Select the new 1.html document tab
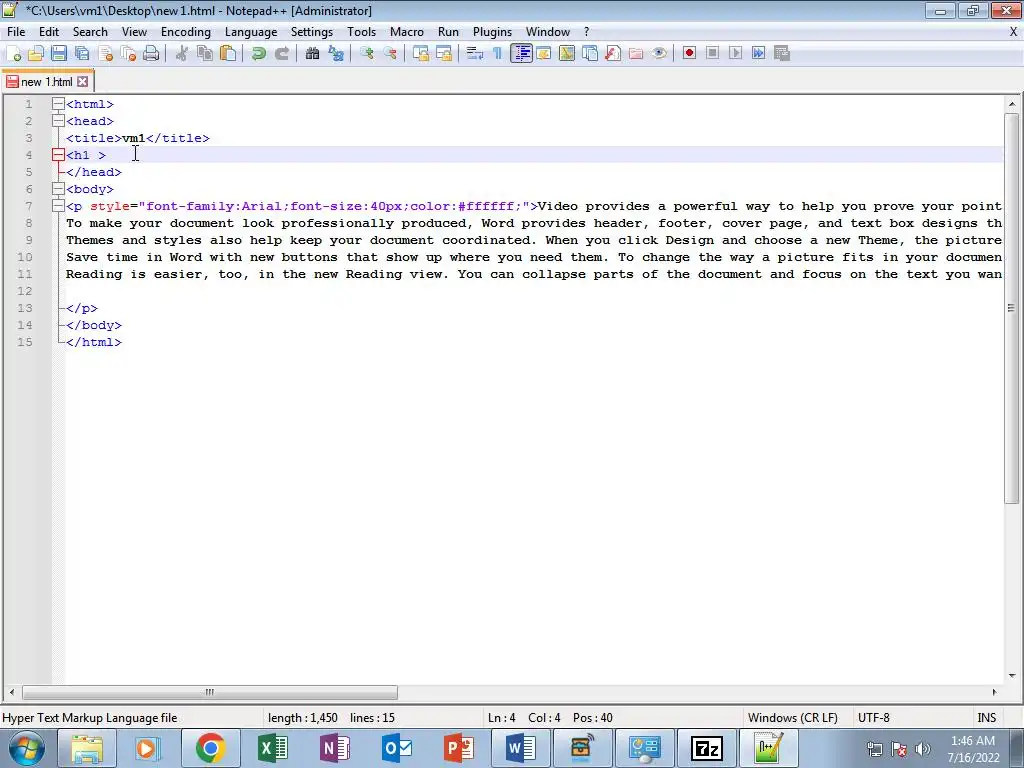1024x768 pixels. (46, 82)
